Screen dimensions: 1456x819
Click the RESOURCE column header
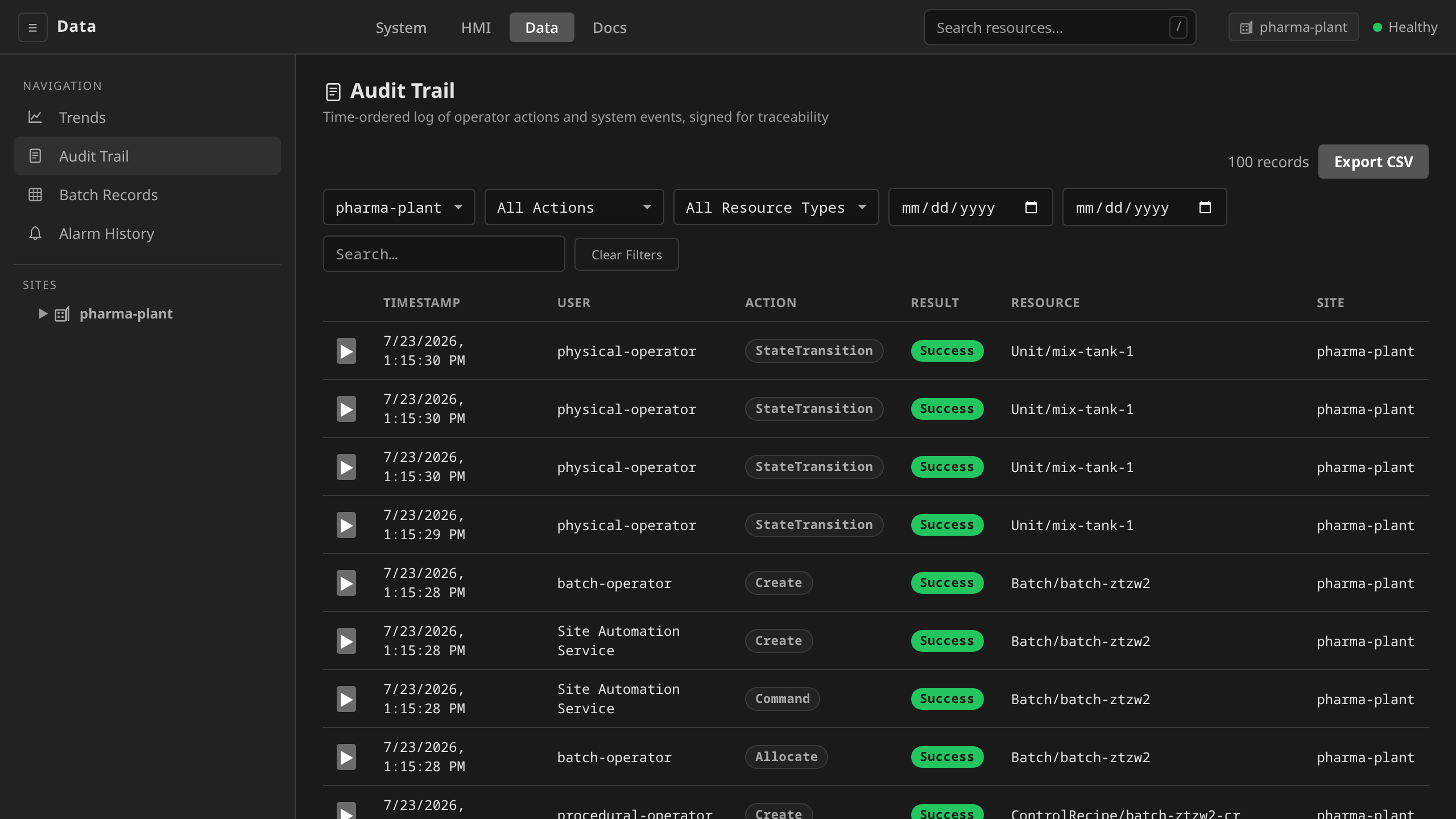pos(1045,303)
